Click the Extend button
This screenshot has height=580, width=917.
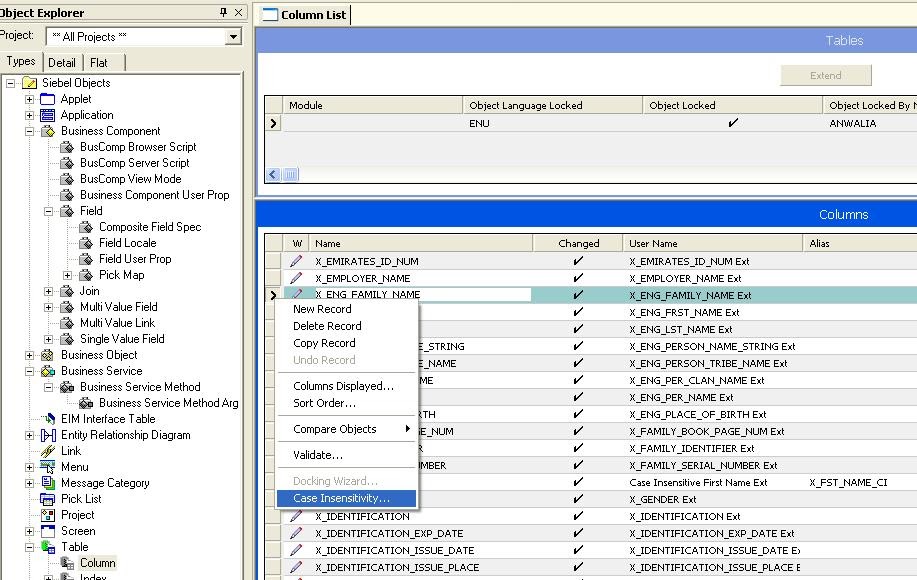pyautogui.click(x=824, y=75)
